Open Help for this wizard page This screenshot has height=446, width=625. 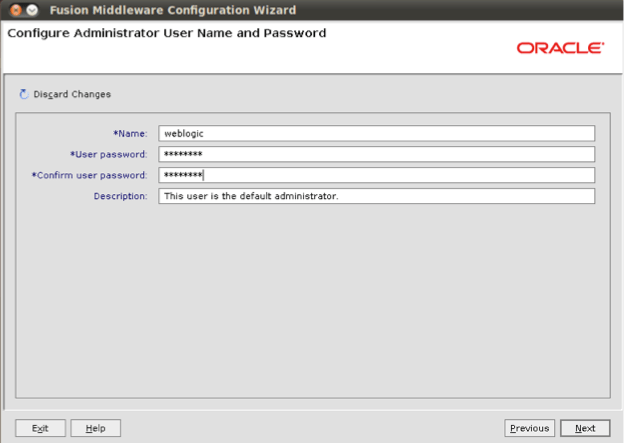click(96, 428)
